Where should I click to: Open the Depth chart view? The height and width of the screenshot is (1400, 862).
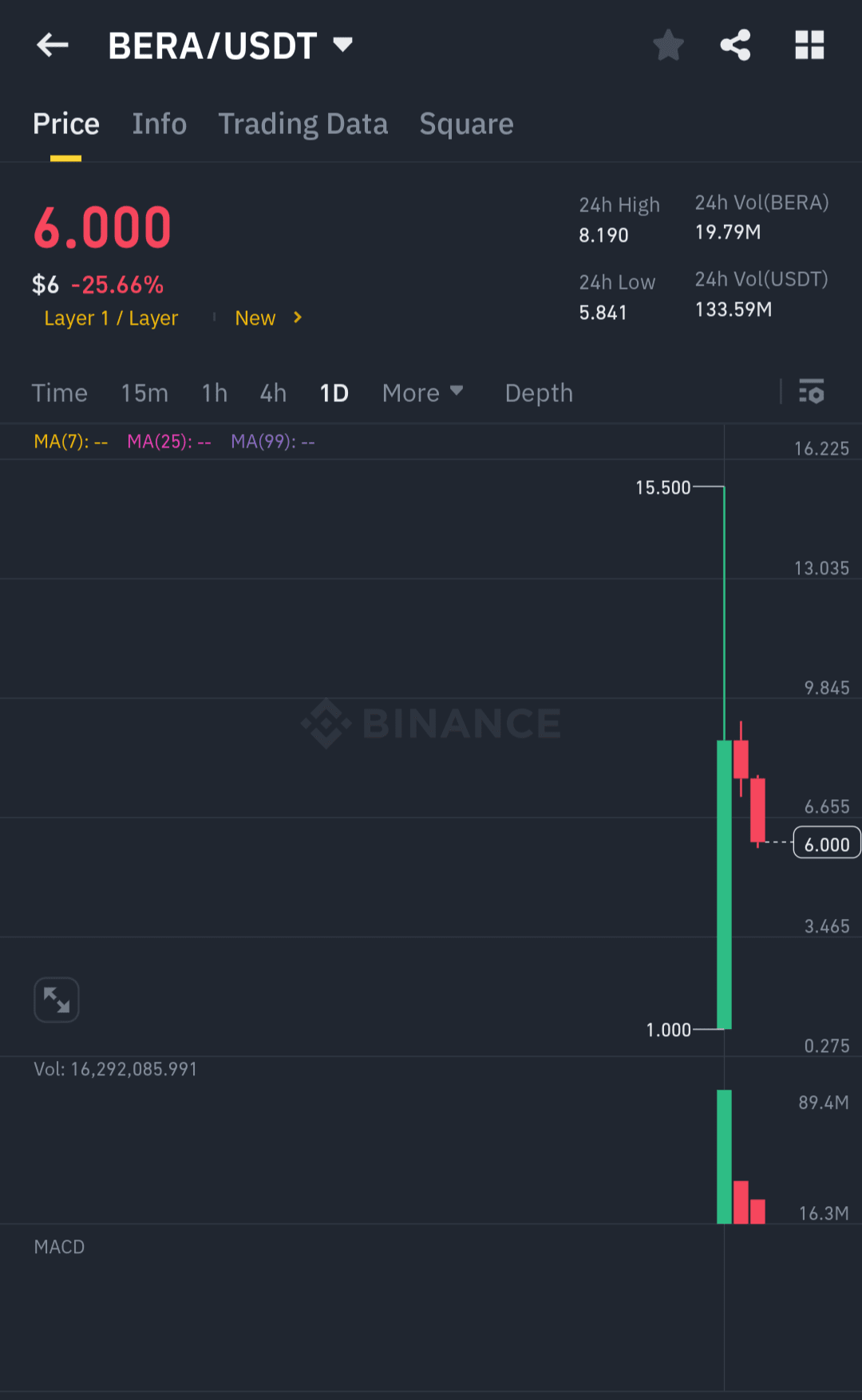[x=540, y=392]
